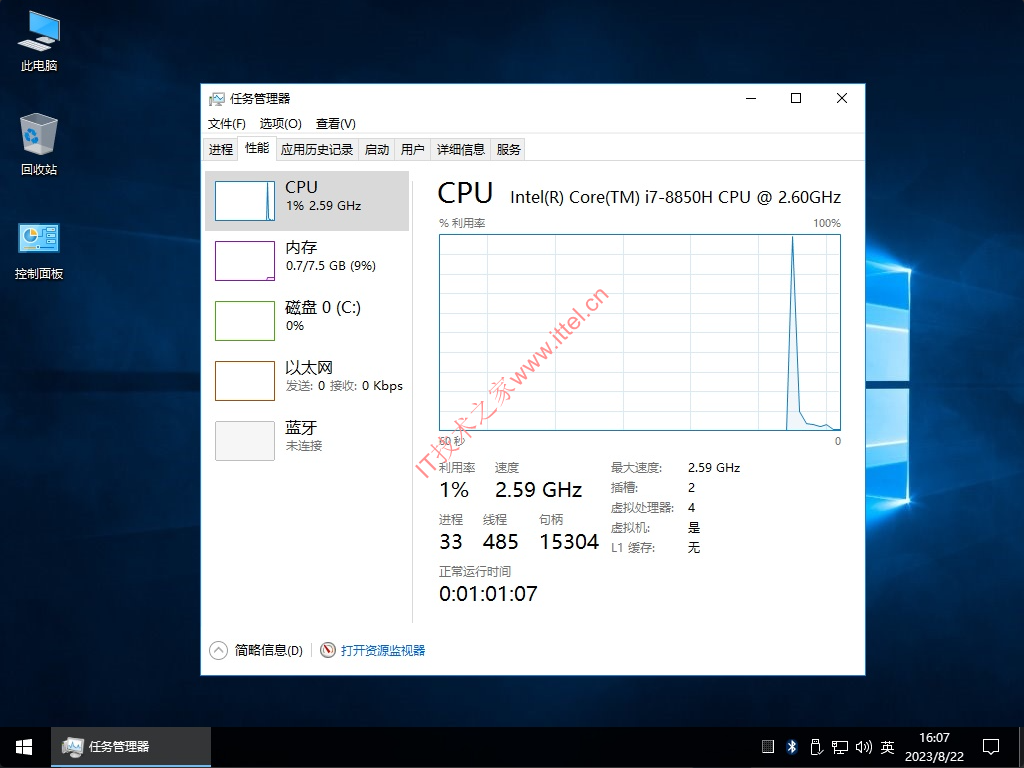Viewport: 1024px width, 768px height.
Task: Open the volume control in the tray
Action: [863, 746]
